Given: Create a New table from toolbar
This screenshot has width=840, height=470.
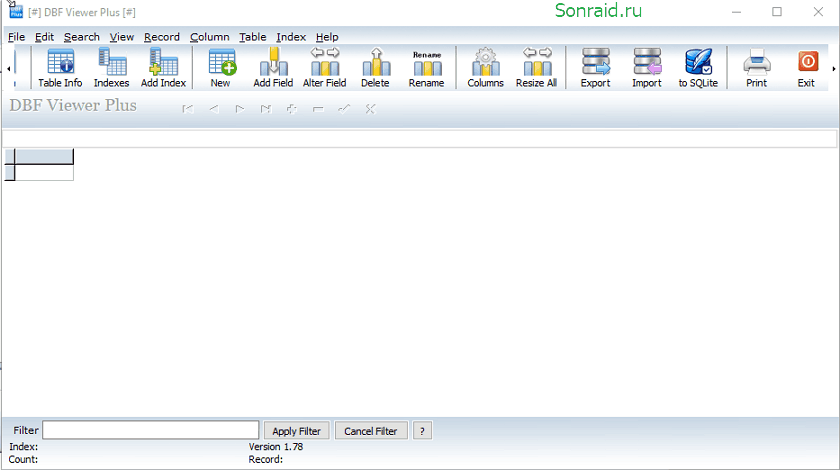Looking at the screenshot, I should click(221, 68).
